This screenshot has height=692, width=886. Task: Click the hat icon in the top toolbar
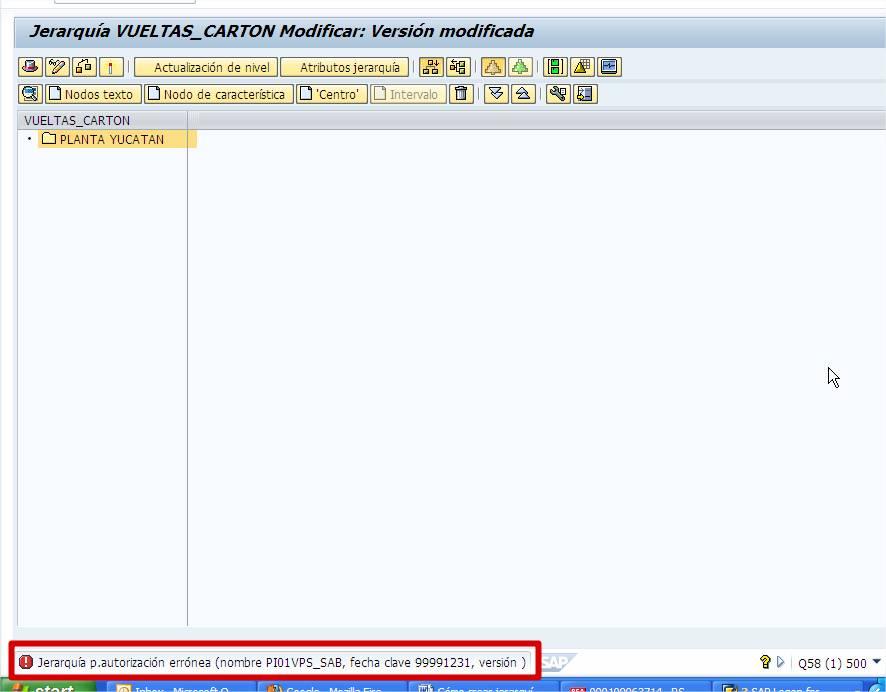tap(30, 67)
